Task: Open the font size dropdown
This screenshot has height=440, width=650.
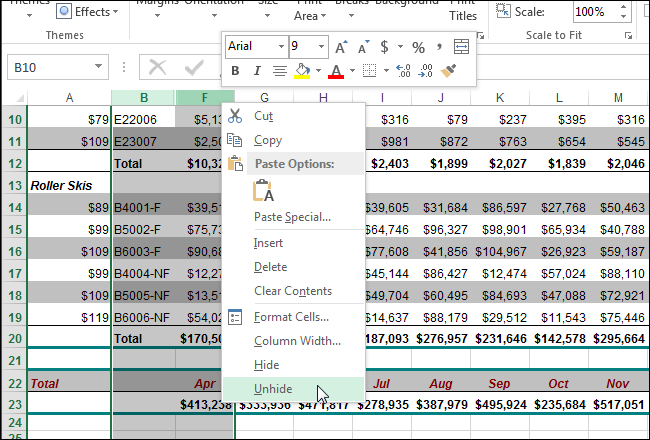Action: point(321,46)
